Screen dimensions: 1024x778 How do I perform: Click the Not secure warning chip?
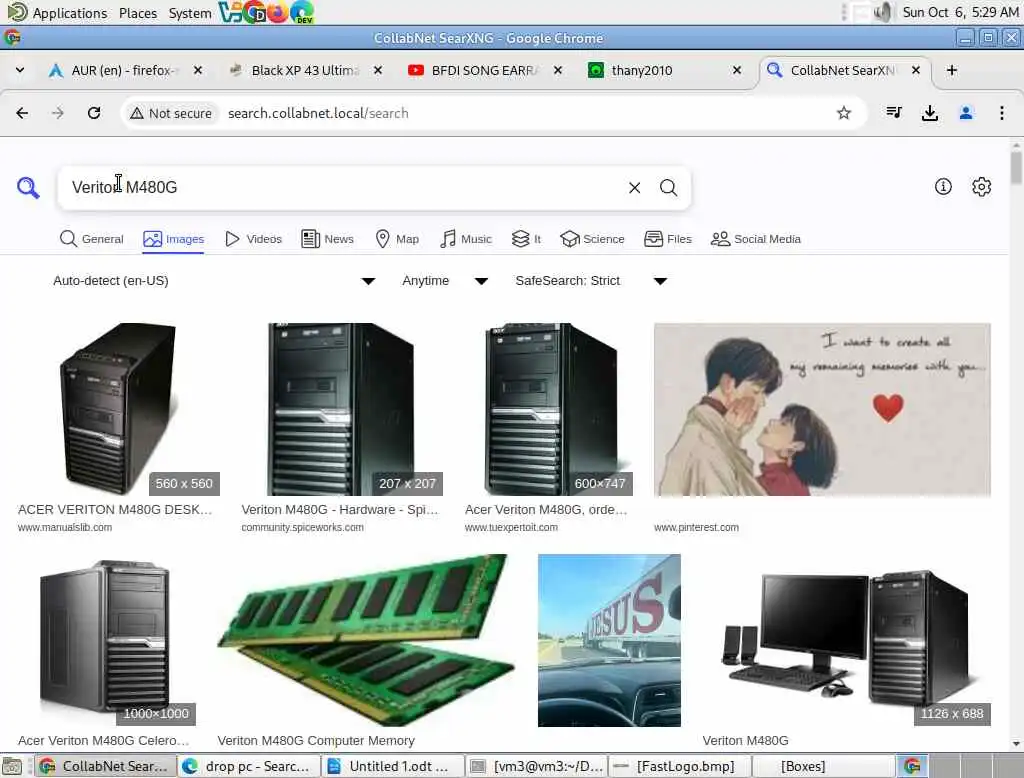(x=171, y=113)
